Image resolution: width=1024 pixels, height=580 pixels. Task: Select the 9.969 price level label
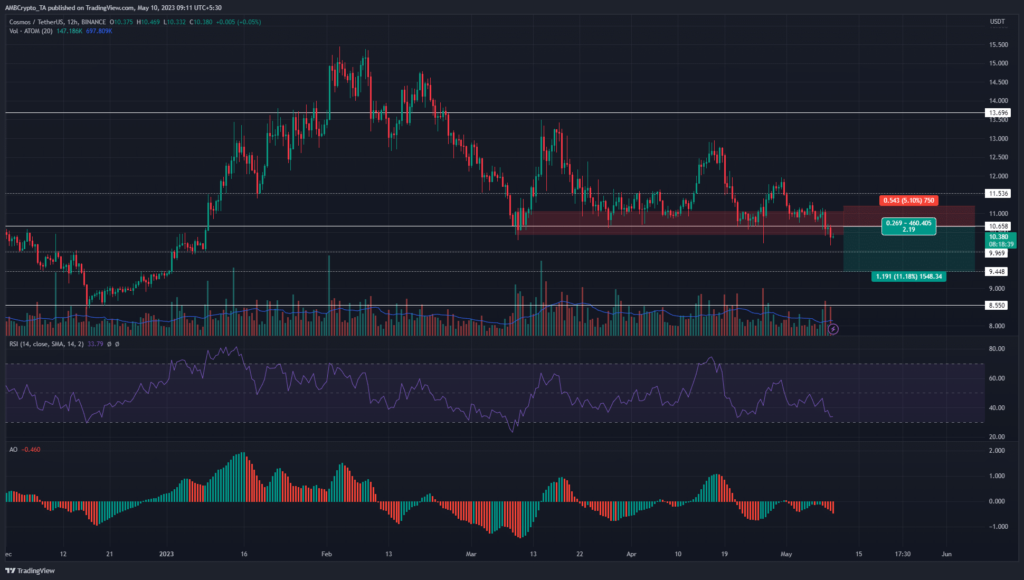click(996, 252)
